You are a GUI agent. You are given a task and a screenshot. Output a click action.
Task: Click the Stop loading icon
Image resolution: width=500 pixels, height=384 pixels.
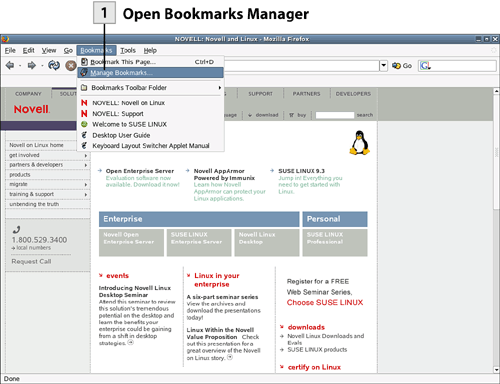70,65
